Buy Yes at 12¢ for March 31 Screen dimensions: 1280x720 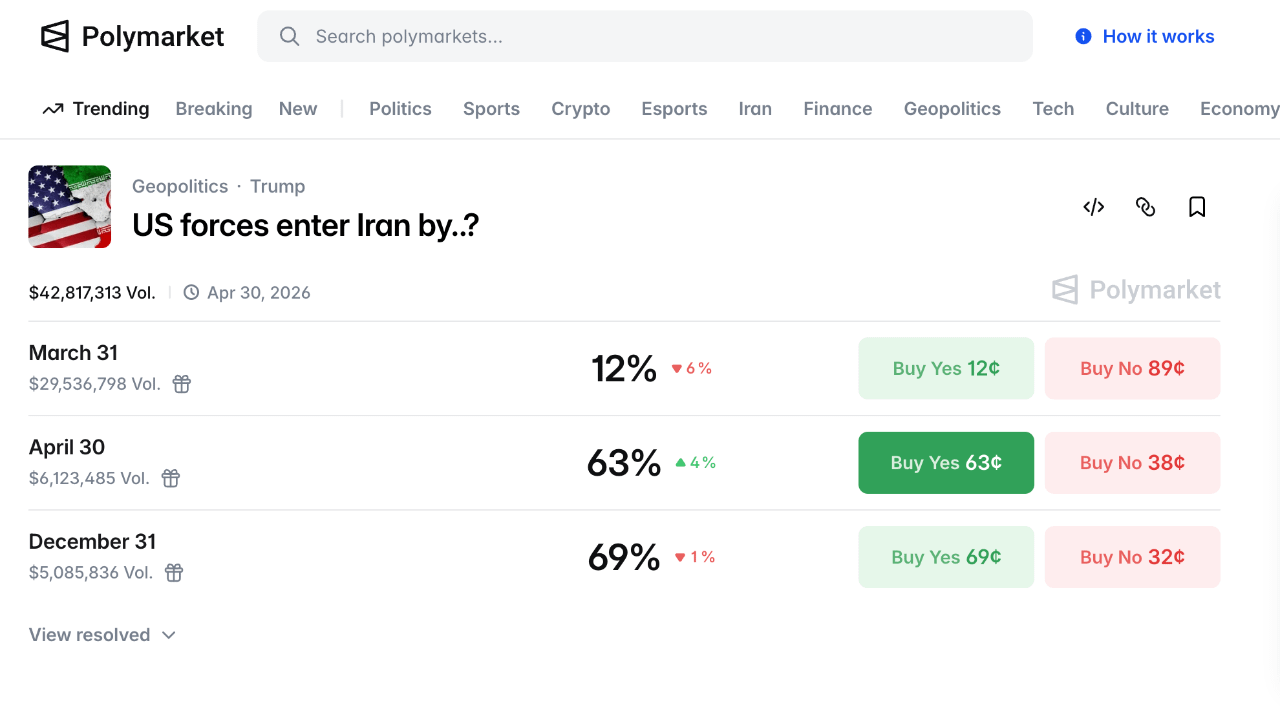pos(946,369)
